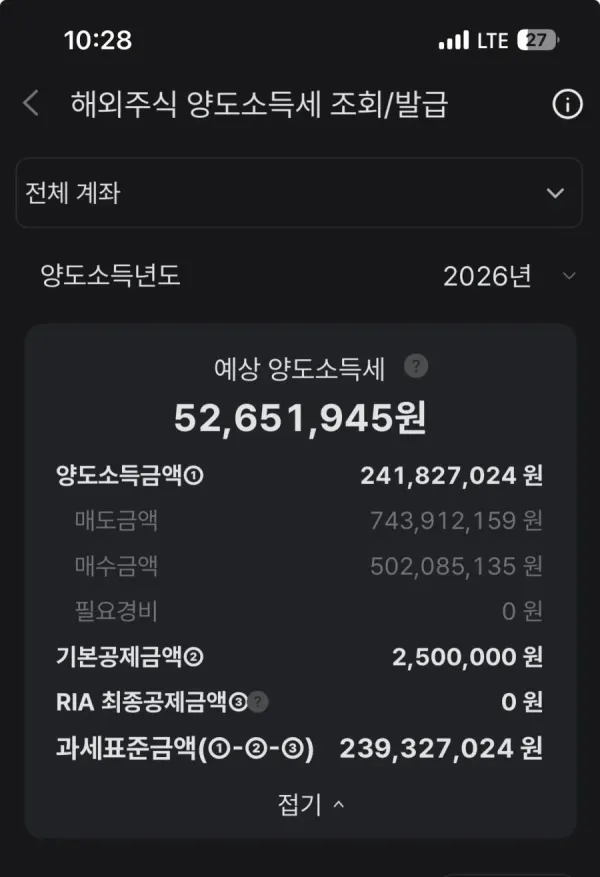Image resolution: width=600 pixels, height=877 pixels.
Task: Tap the 양도소득년도 label
Action: tap(110, 275)
